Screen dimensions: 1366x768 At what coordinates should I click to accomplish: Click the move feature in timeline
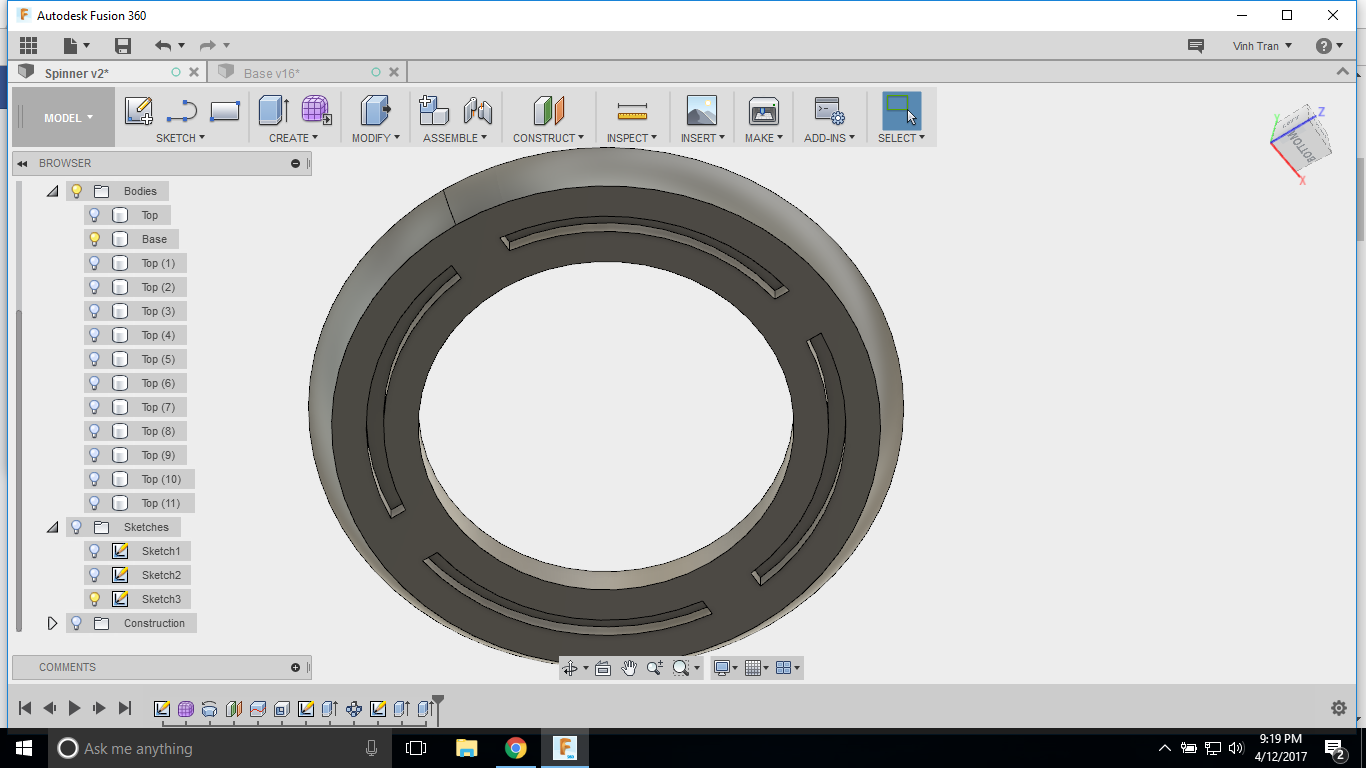click(x=354, y=709)
